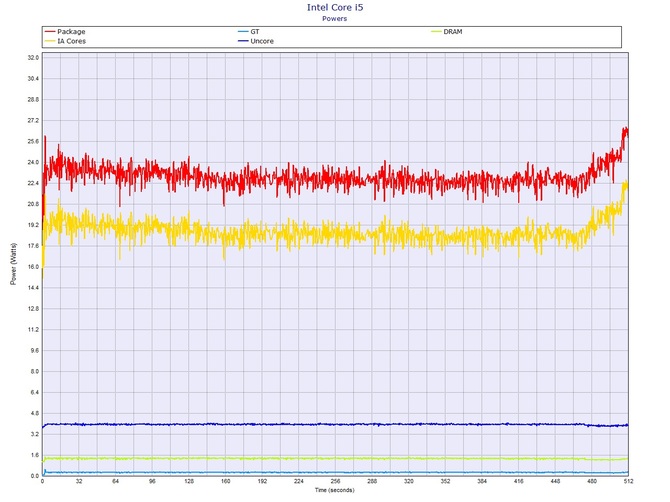This screenshot has width=670, height=502.
Task: Click the red Package legend color line
Action: (x=50, y=32)
